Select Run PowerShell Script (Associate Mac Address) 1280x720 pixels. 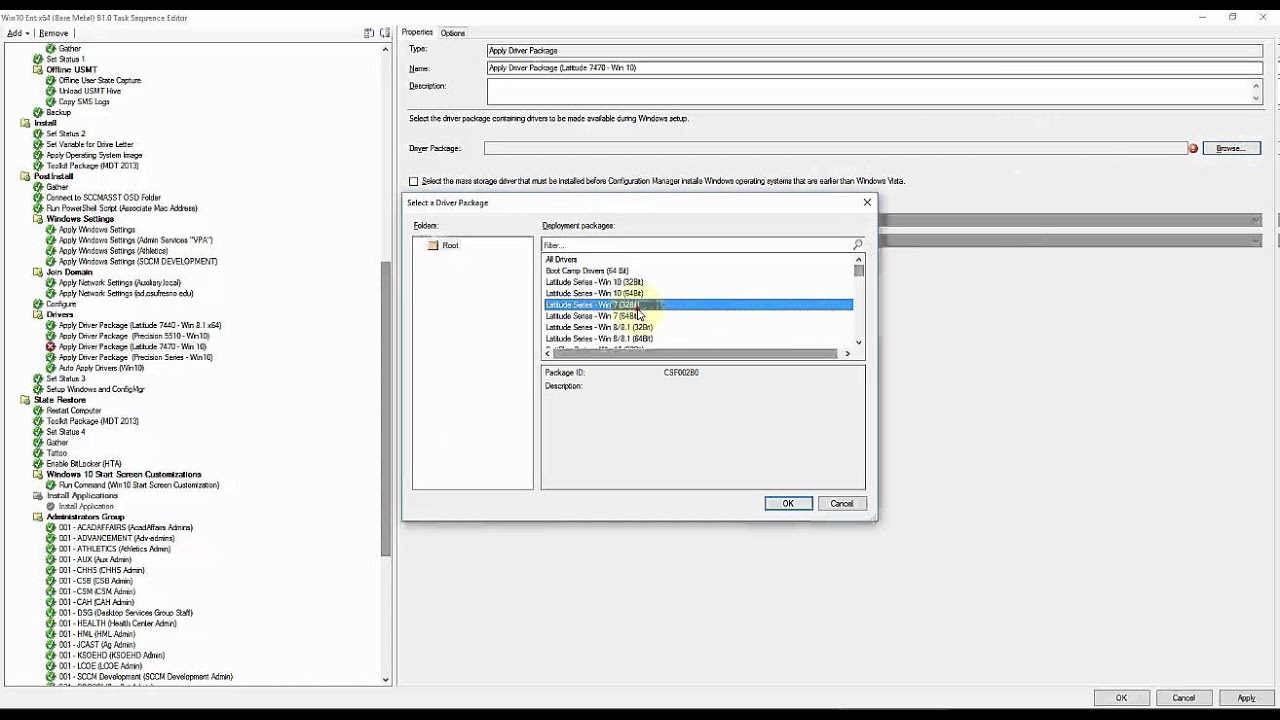pyautogui.click(x=122, y=208)
